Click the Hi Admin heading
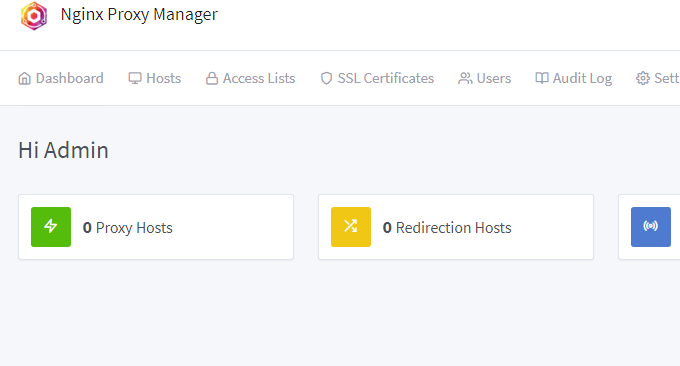The width and height of the screenshot is (680, 366). tap(63, 150)
